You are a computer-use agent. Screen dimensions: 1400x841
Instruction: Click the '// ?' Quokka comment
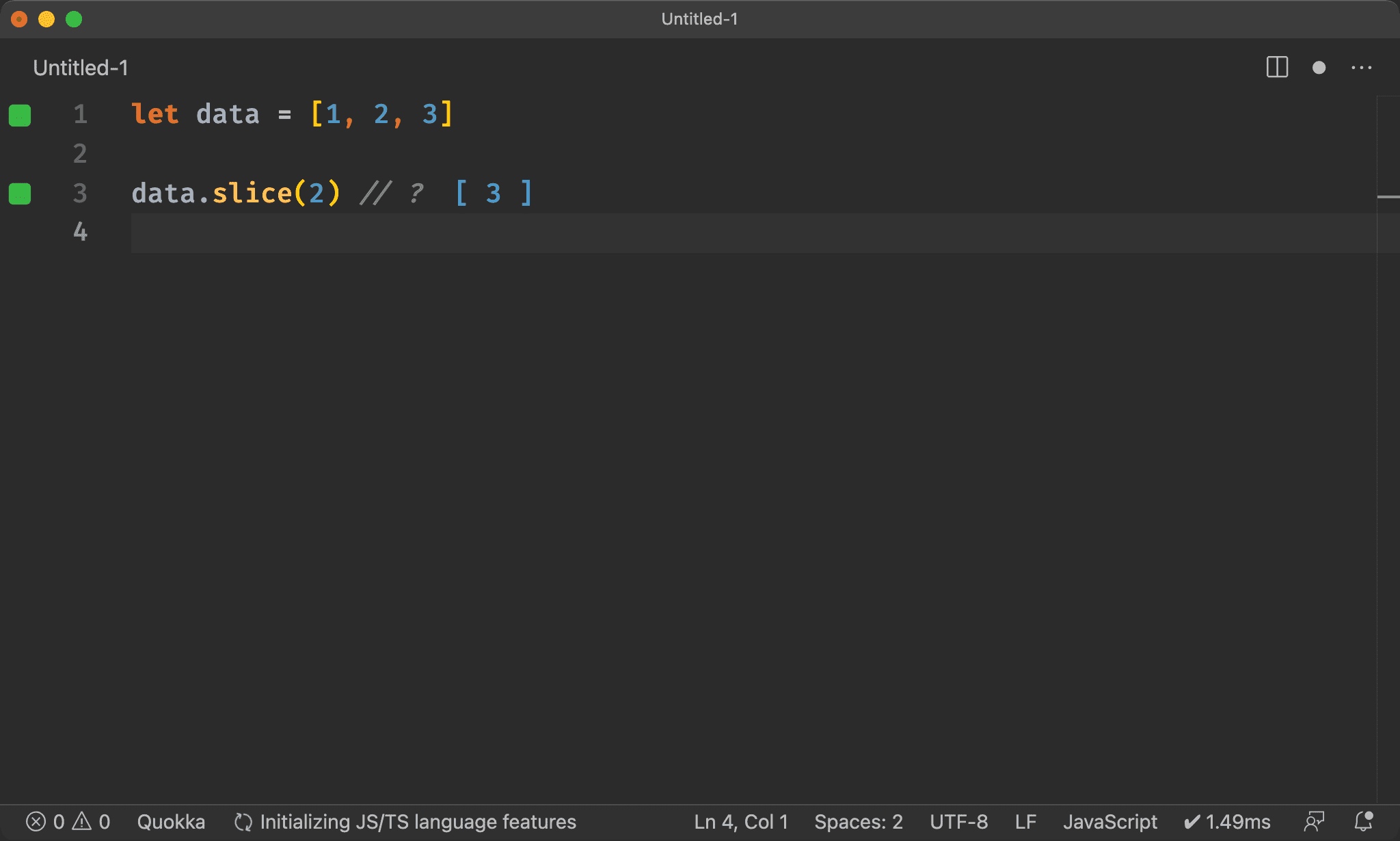coord(392,193)
